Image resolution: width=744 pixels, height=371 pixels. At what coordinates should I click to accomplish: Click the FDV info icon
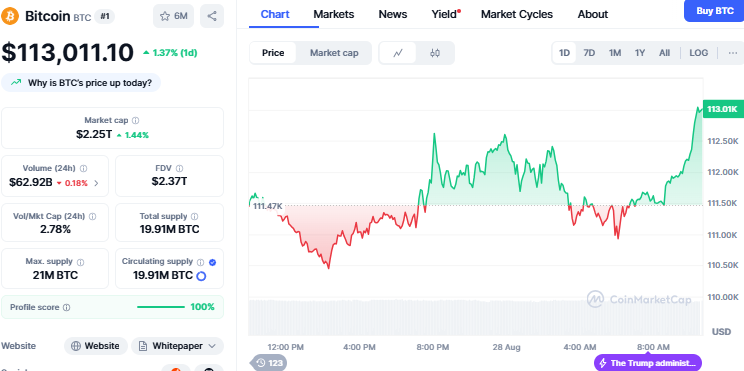click(x=179, y=168)
